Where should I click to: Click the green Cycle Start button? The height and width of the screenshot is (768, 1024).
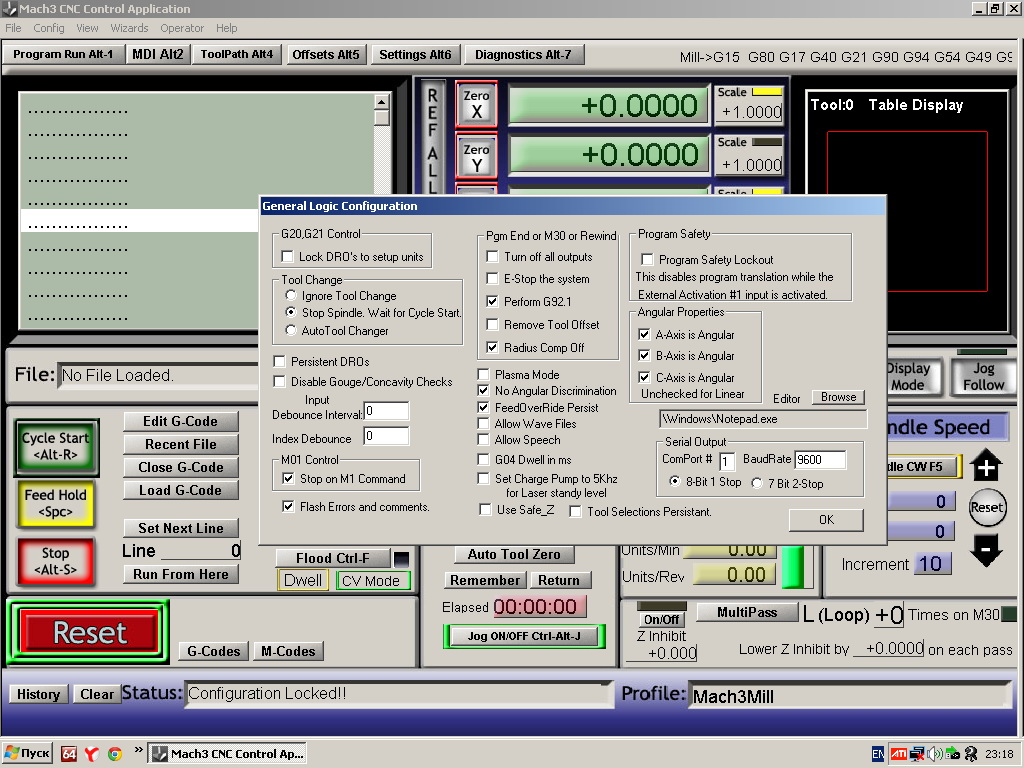click(56, 447)
